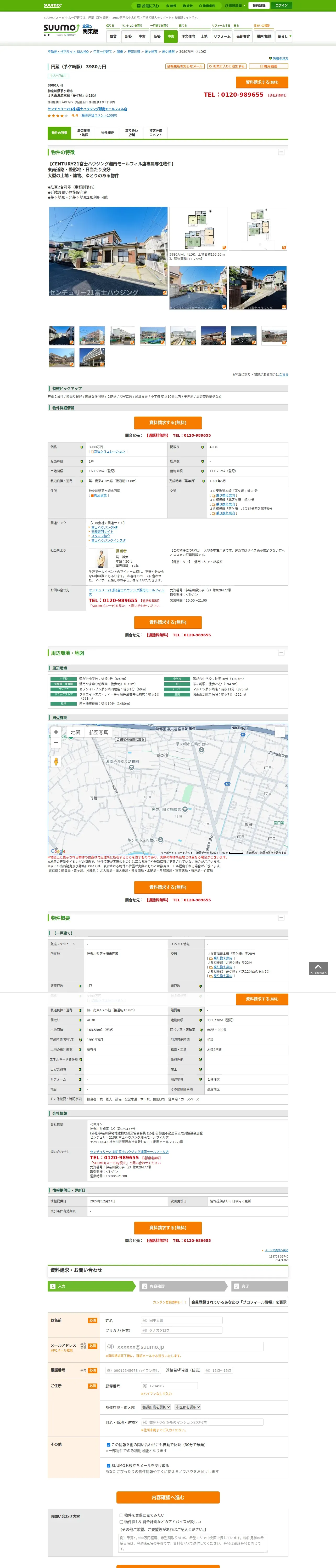Image resolution: width=336 pixels, height=1568 pixels.
Task: Open the 賃貸 navigation item
Action: pos(113,37)
